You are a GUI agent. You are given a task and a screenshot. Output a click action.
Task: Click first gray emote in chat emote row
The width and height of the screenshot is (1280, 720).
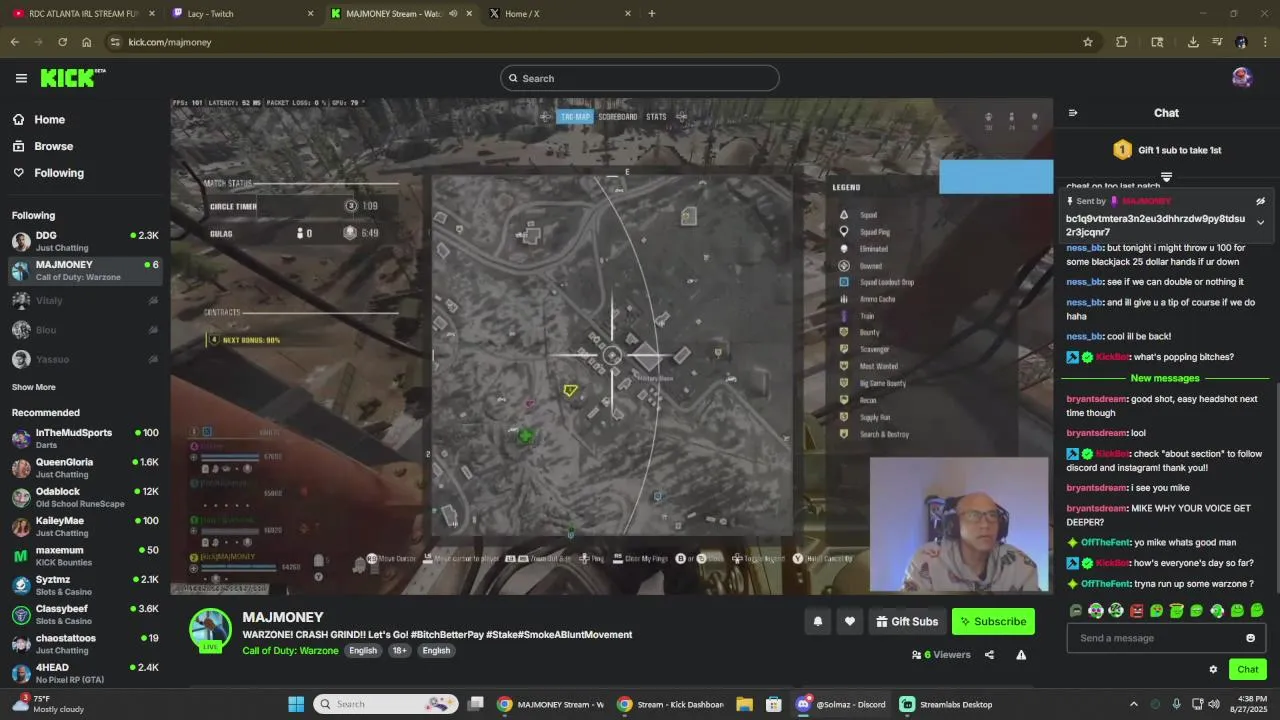pyautogui.click(x=1076, y=610)
